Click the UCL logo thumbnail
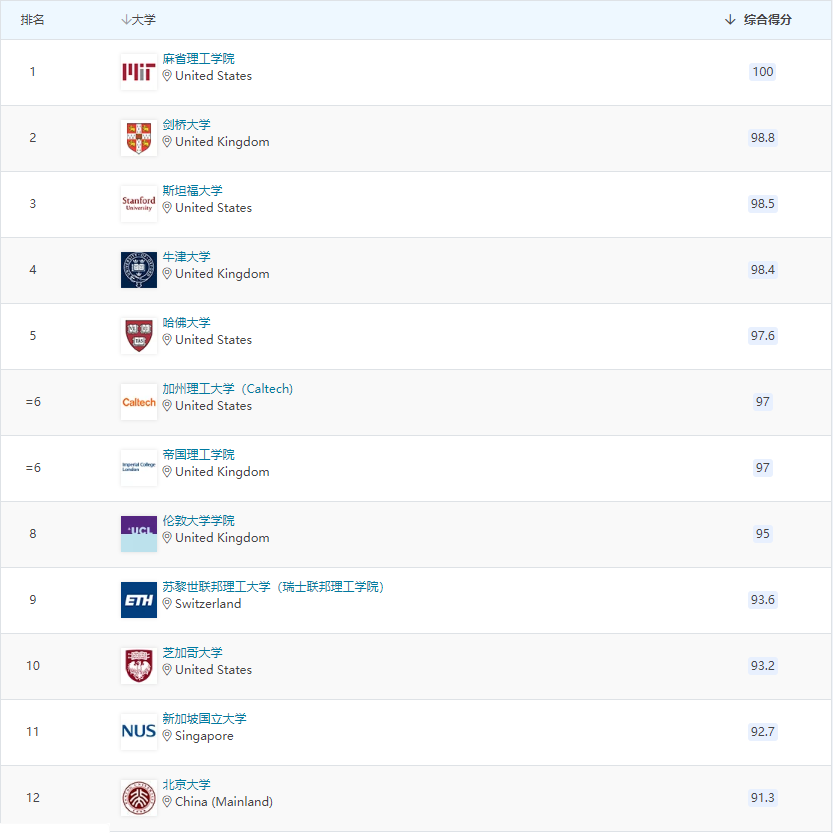Image resolution: width=833 pixels, height=833 pixels. [138, 534]
